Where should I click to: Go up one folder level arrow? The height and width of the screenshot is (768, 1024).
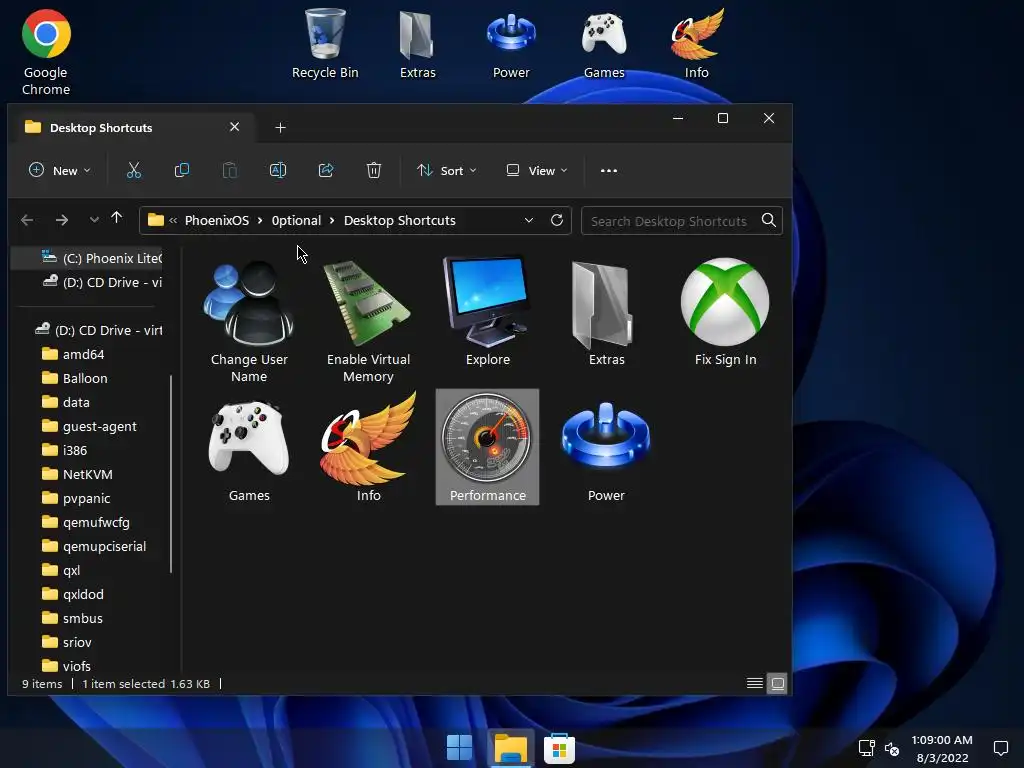click(x=116, y=218)
